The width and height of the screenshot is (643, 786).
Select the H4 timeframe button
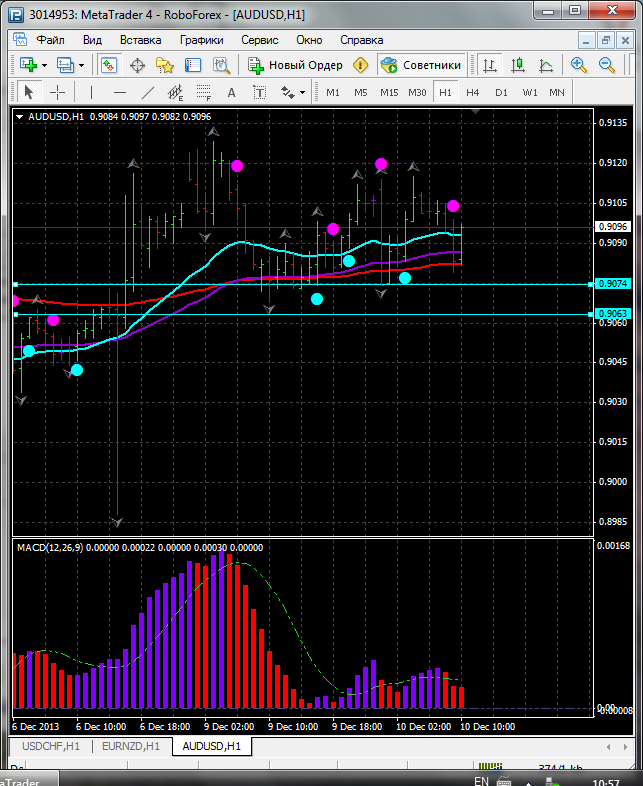473,92
